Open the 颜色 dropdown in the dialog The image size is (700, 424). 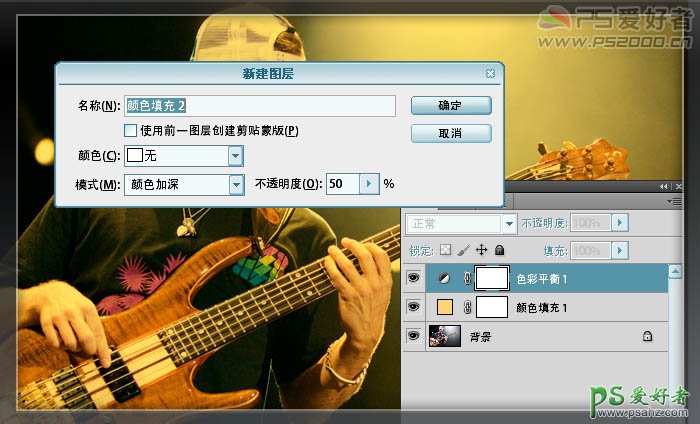tap(235, 156)
